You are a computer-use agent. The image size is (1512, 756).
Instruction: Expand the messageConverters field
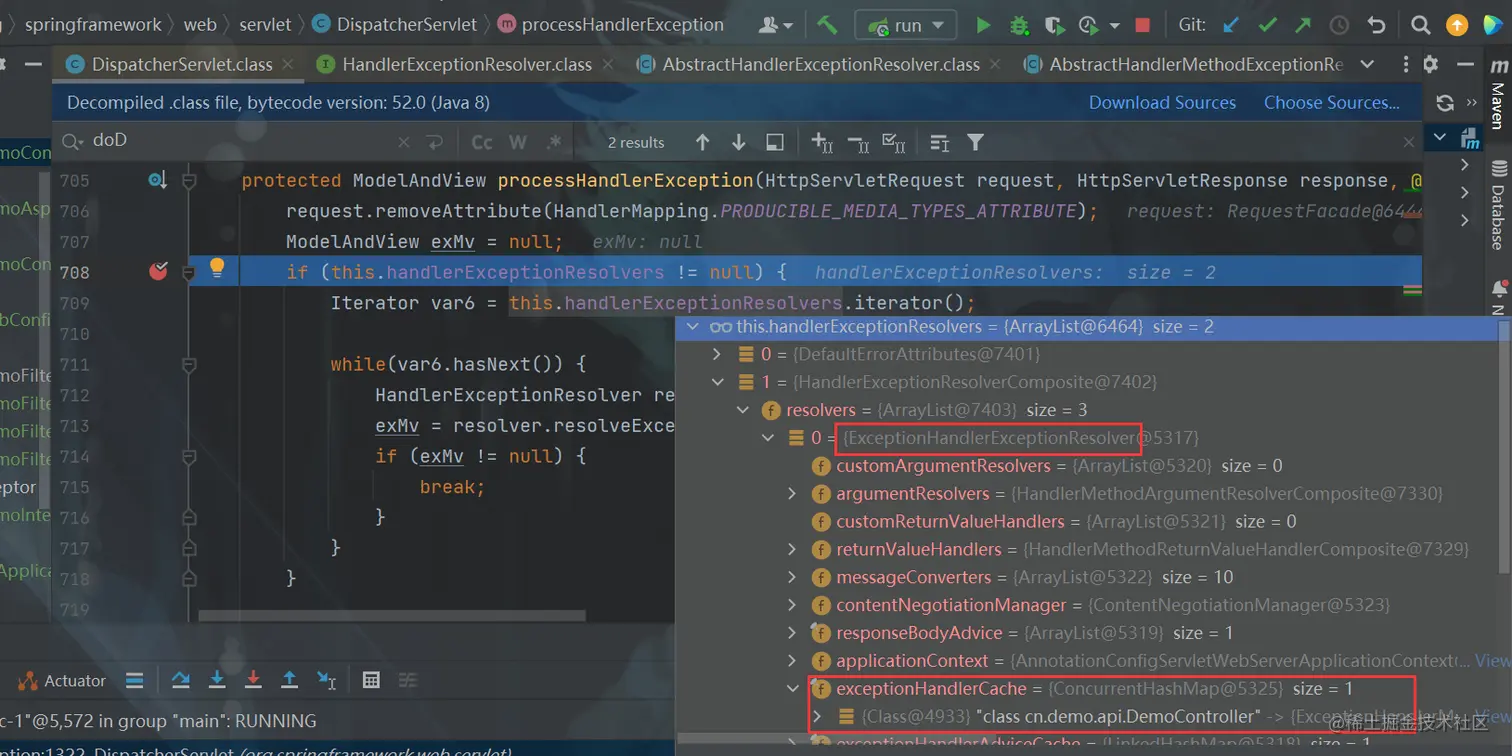click(792, 578)
